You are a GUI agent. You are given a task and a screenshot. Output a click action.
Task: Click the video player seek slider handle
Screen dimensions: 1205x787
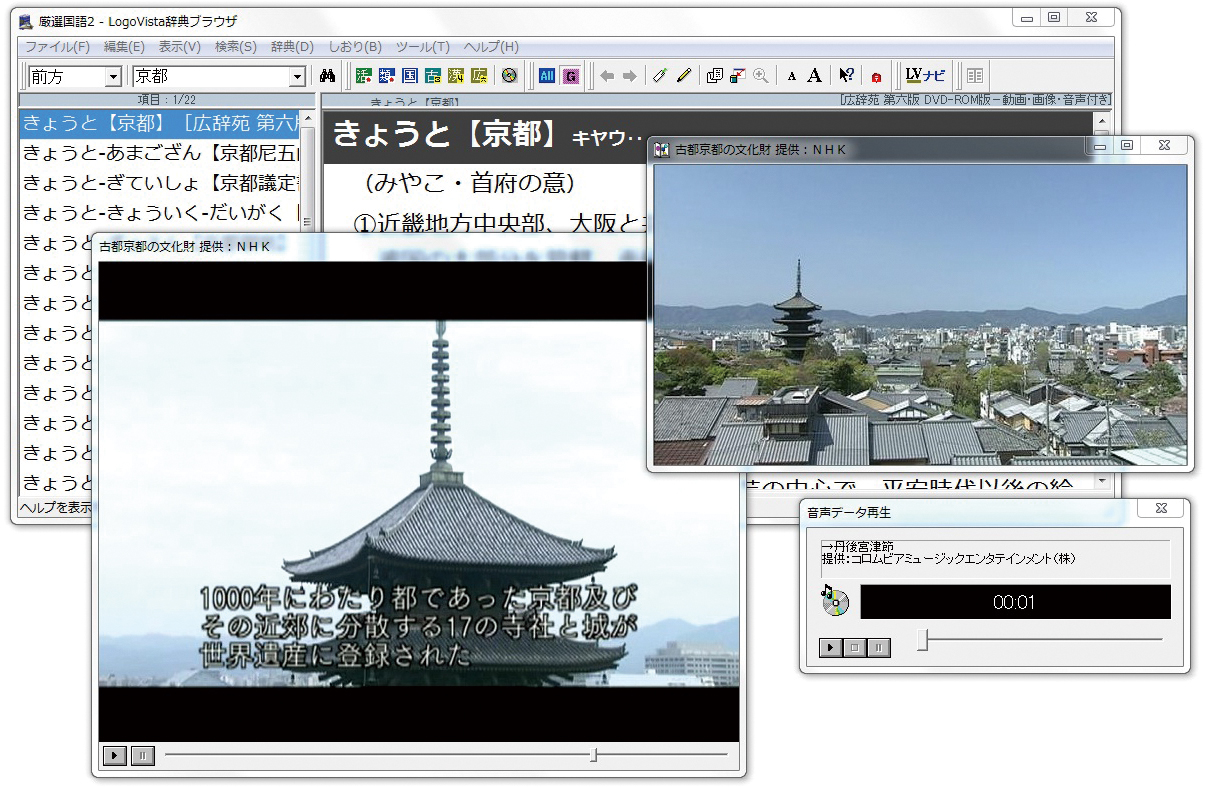pos(594,755)
